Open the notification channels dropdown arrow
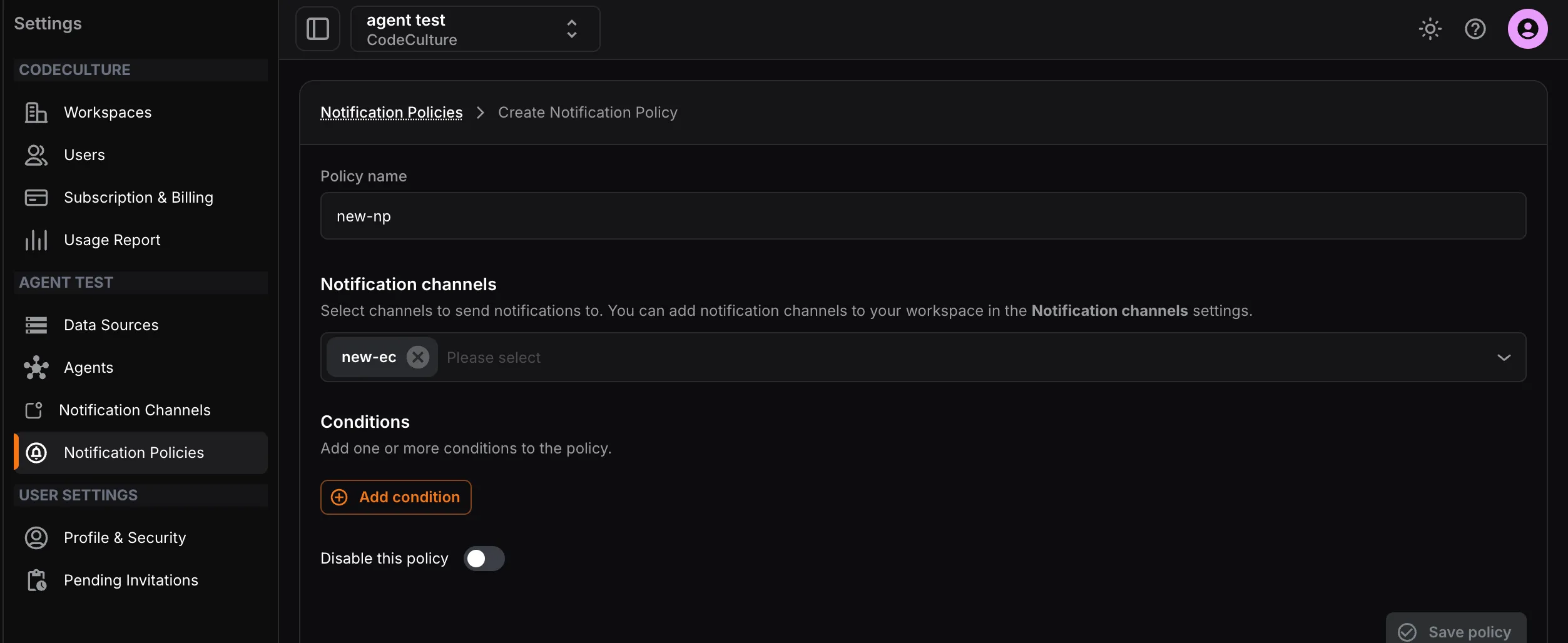This screenshot has width=1568, height=643. [x=1504, y=357]
